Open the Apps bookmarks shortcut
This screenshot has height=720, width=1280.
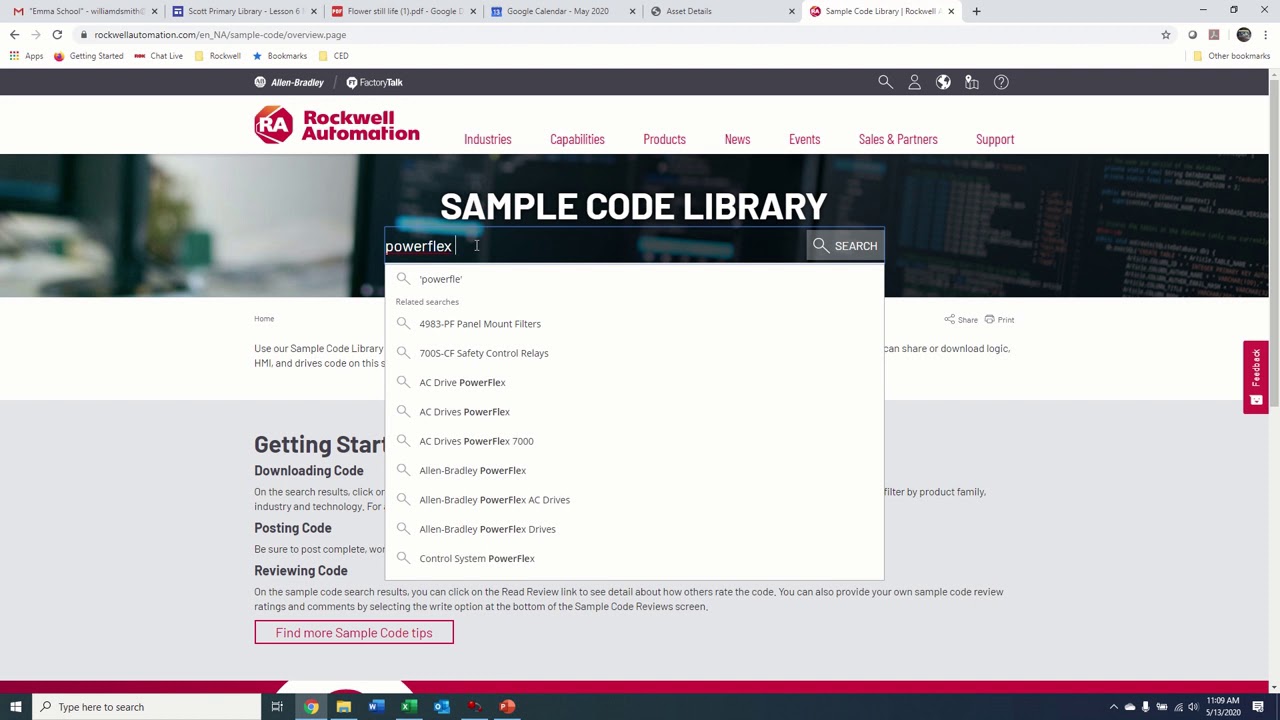[x=26, y=56]
